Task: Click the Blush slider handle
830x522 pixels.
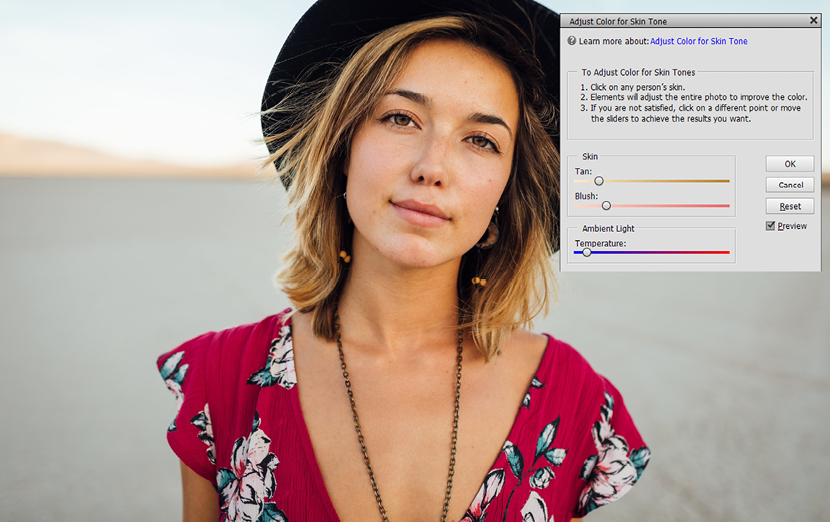Action: 606,205
